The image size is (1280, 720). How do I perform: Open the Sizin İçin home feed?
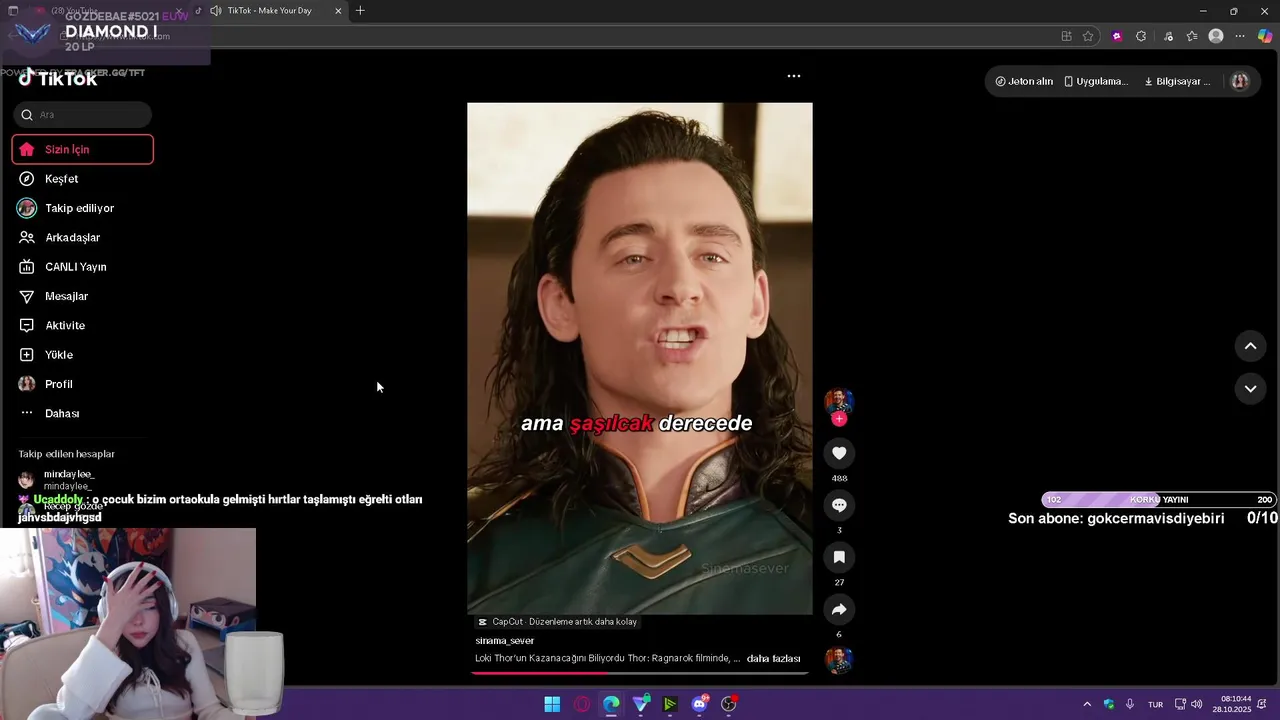[x=82, y=149]
